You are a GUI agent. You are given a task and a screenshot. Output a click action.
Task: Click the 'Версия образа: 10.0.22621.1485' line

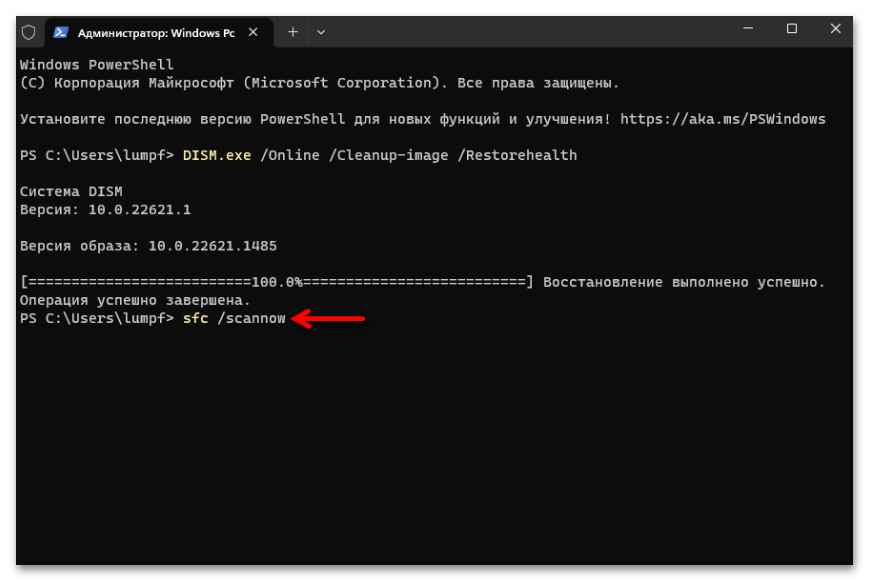coord(148,246)
